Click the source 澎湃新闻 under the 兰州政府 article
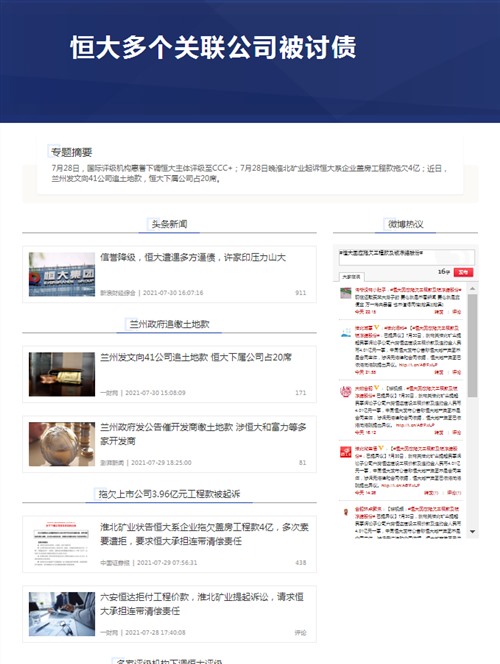 click(x=112, y=462)
